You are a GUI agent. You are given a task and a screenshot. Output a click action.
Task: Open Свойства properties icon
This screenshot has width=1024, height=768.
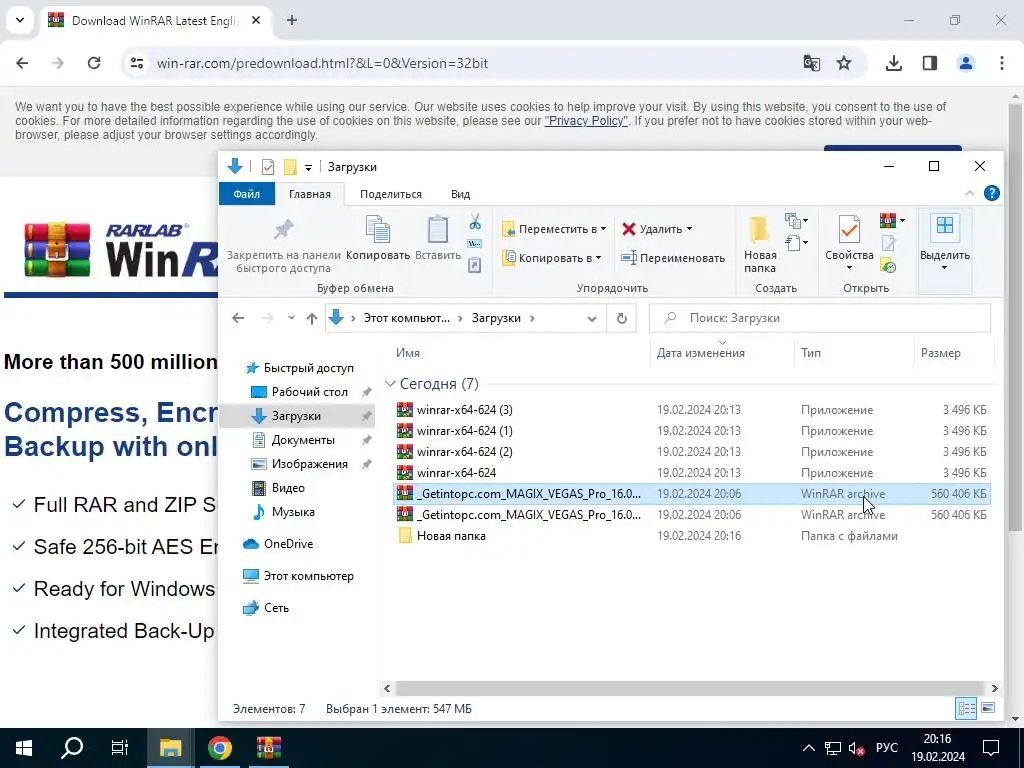click(x=849, y=230)
